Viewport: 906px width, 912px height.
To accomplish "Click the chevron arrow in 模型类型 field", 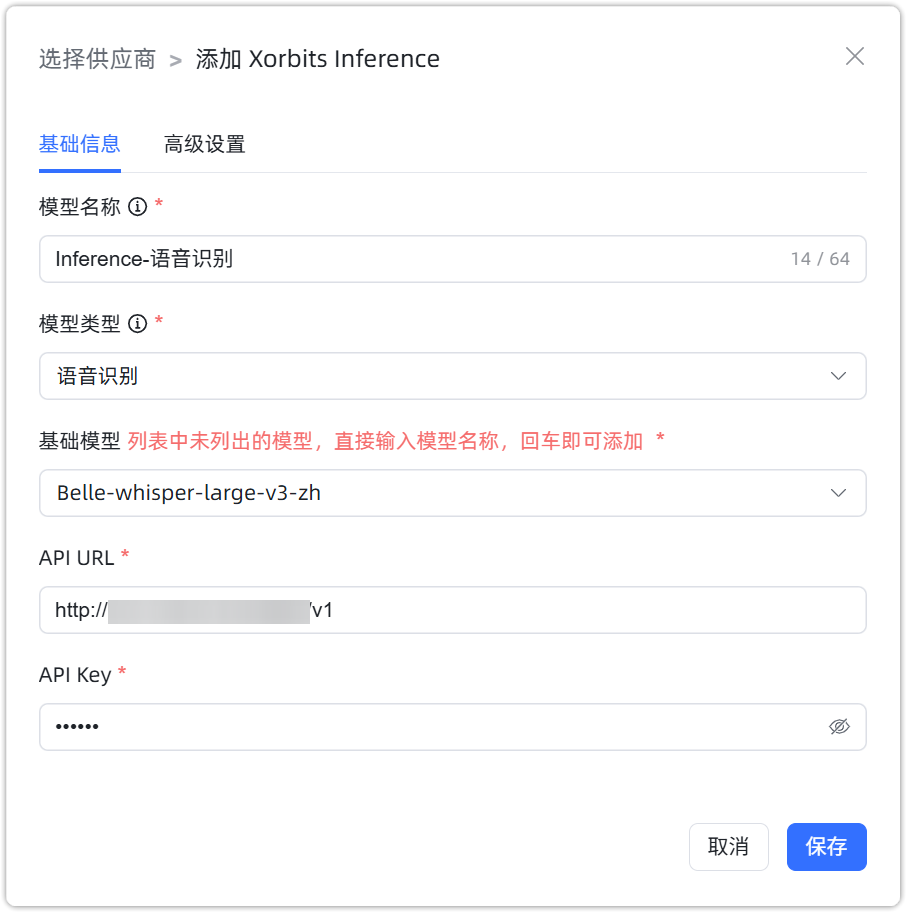I will point(839,376).
